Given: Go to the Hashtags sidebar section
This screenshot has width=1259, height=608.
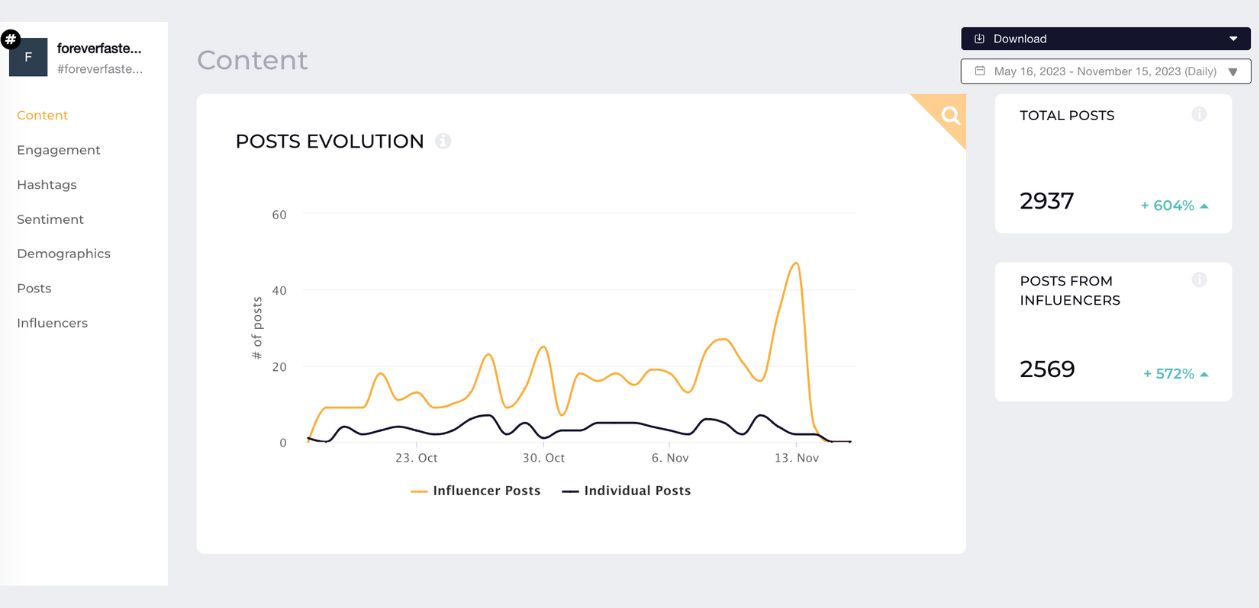Looking at the screenshot, I should [x=47, y=185].
